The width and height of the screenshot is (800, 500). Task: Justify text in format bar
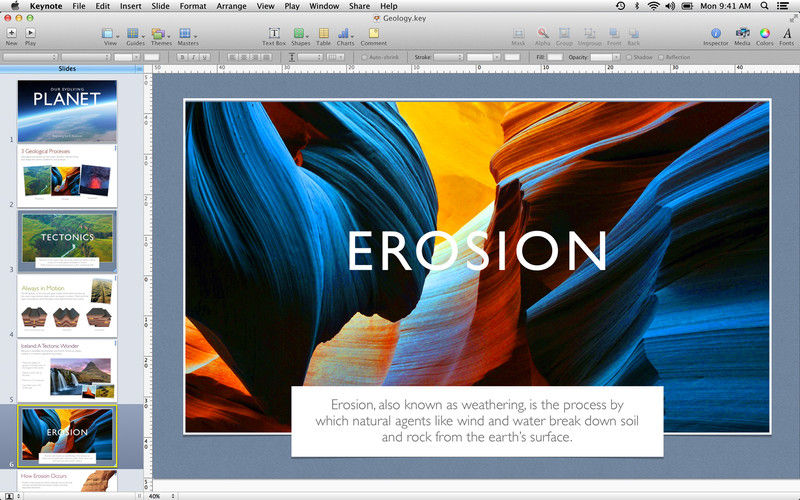tap(266, 58)
